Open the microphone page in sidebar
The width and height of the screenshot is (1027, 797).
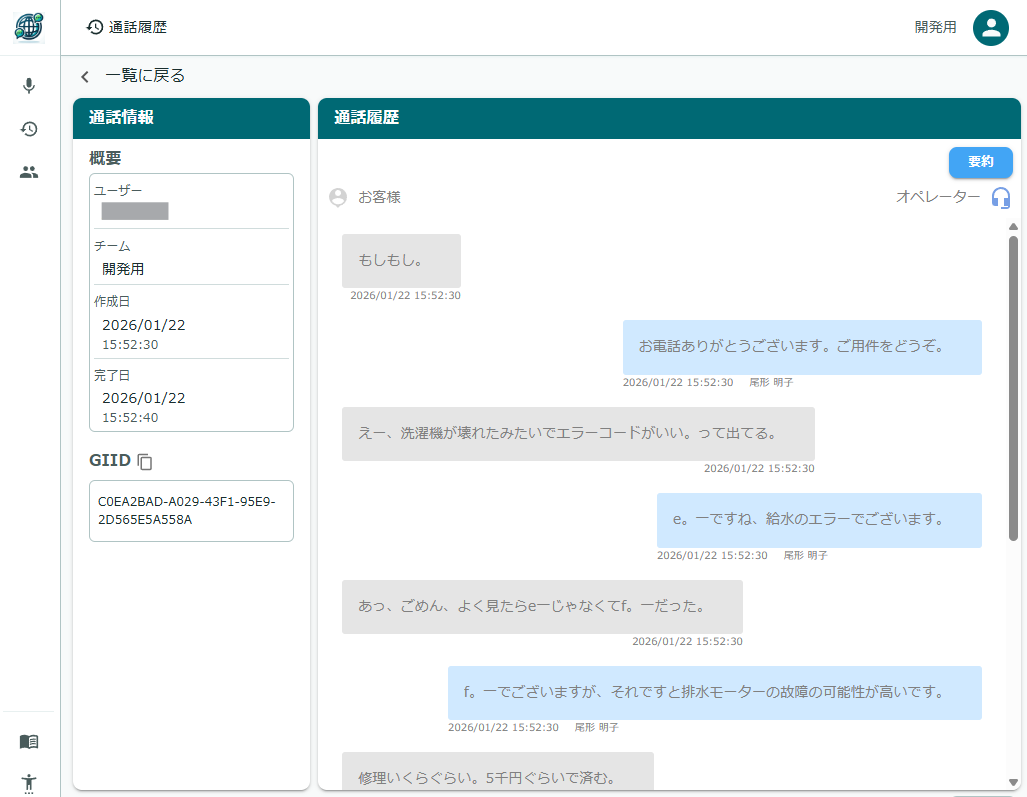29,86
